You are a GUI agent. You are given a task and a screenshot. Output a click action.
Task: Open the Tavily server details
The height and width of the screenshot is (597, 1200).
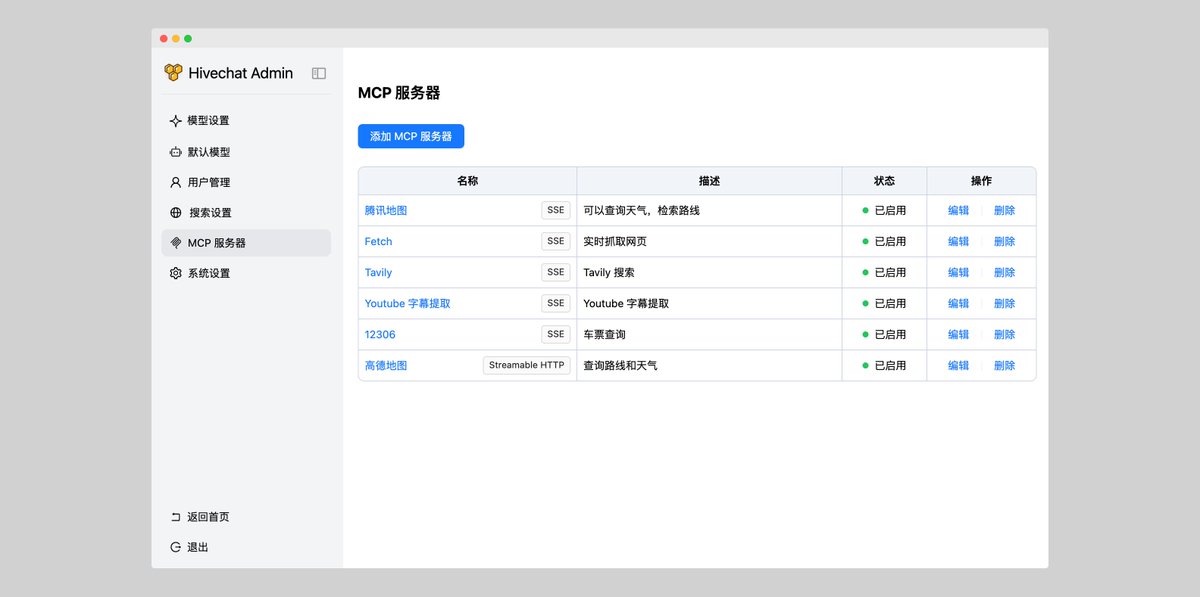pyautogui.click(x=378, y=272)
